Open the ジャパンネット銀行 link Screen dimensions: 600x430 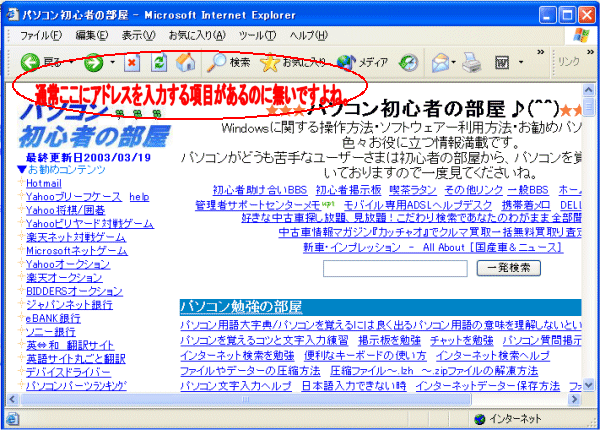pyautogui.click(x=69, y=305)
